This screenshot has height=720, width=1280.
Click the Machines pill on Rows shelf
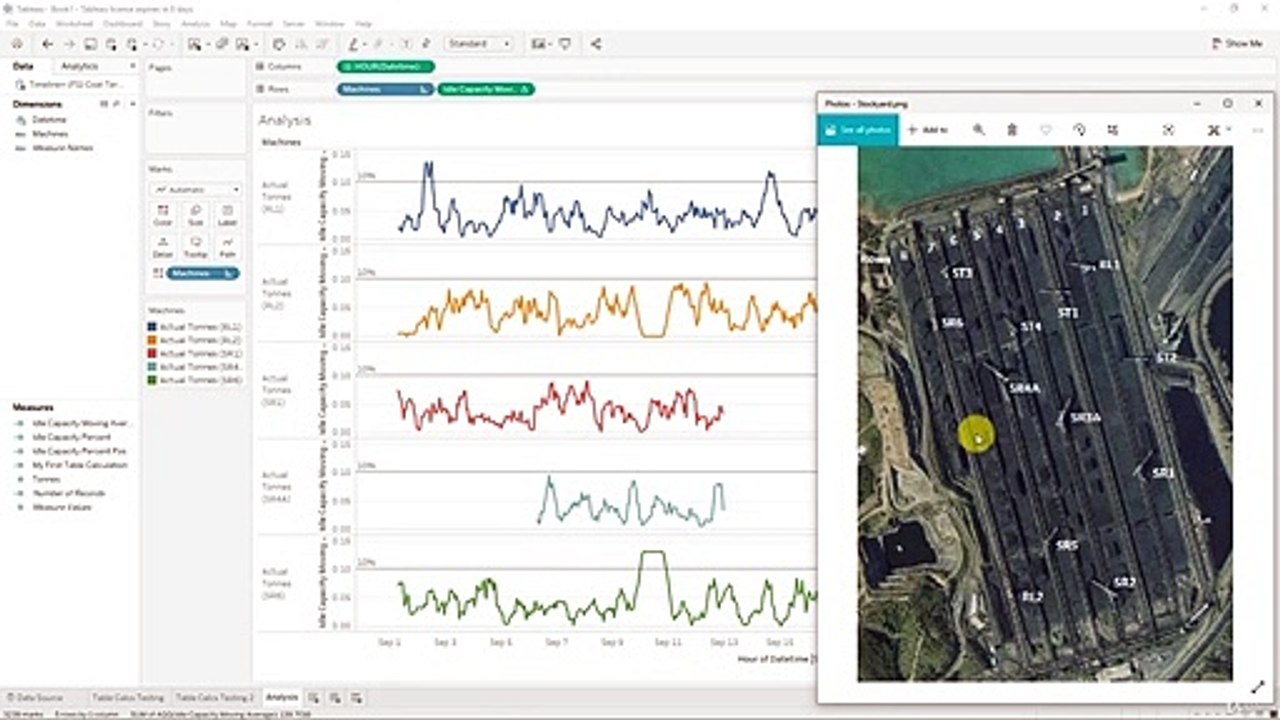385,89
